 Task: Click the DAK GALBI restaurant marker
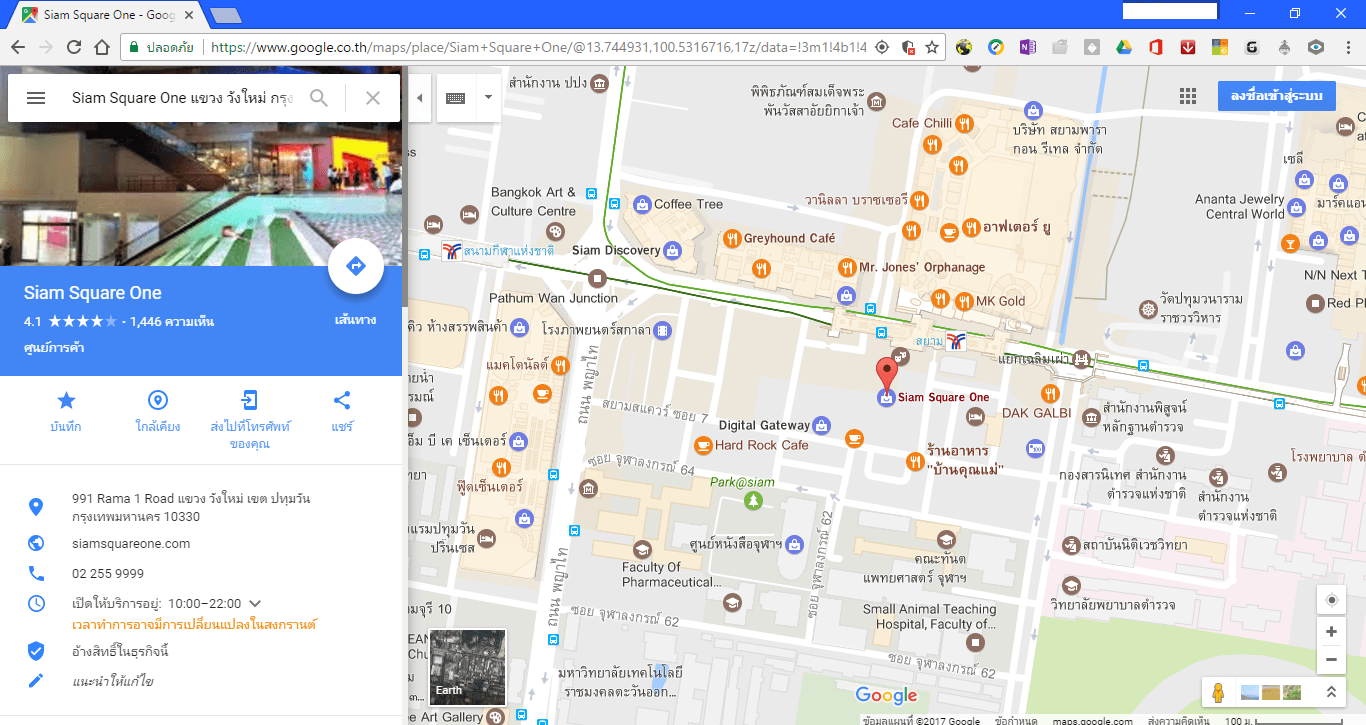(1049, 393)
